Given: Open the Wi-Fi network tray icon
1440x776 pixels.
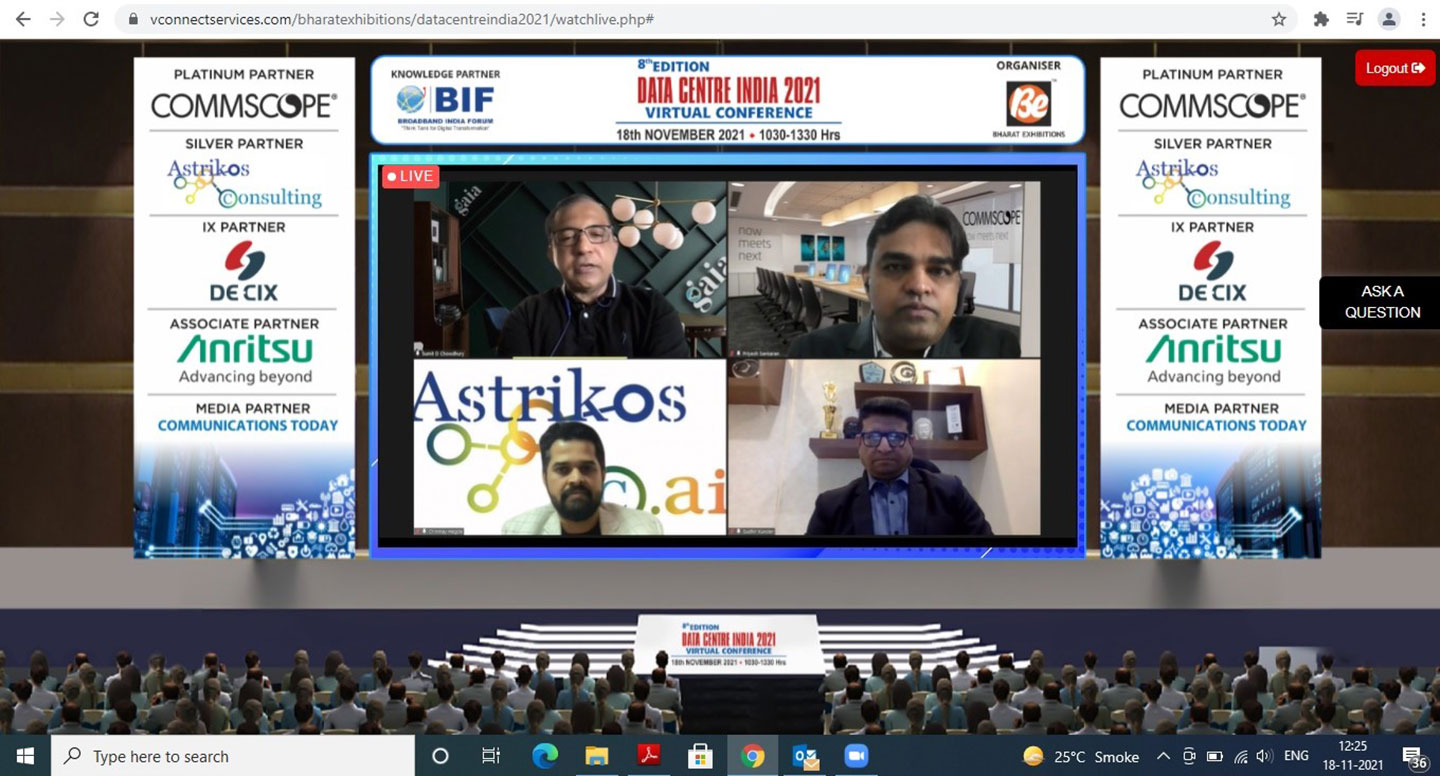Looking at the screenshot, I should [x=1241, y=756].
